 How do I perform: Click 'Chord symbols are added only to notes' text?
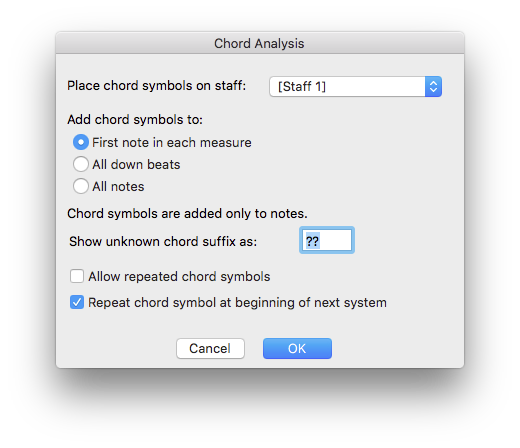(x=187, y=214)
